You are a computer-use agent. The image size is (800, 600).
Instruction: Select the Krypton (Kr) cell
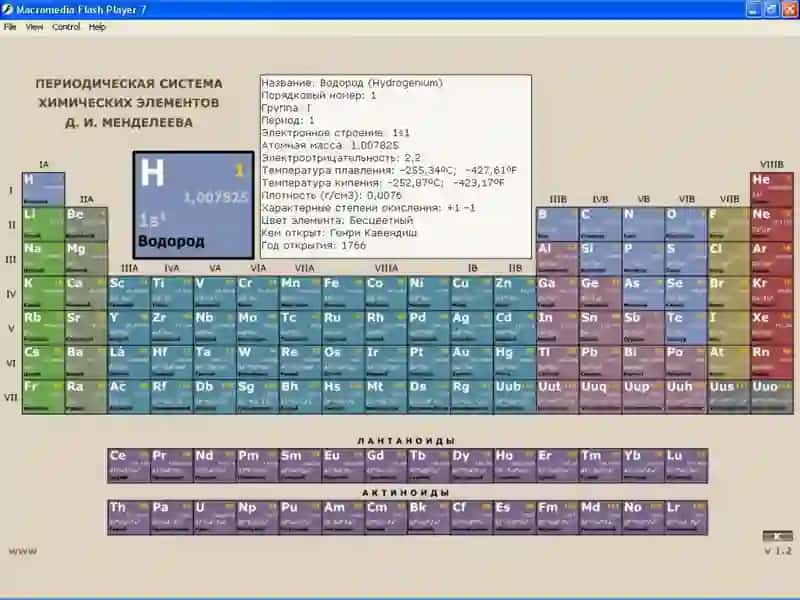pyautogui.click(x=772, y=293)
